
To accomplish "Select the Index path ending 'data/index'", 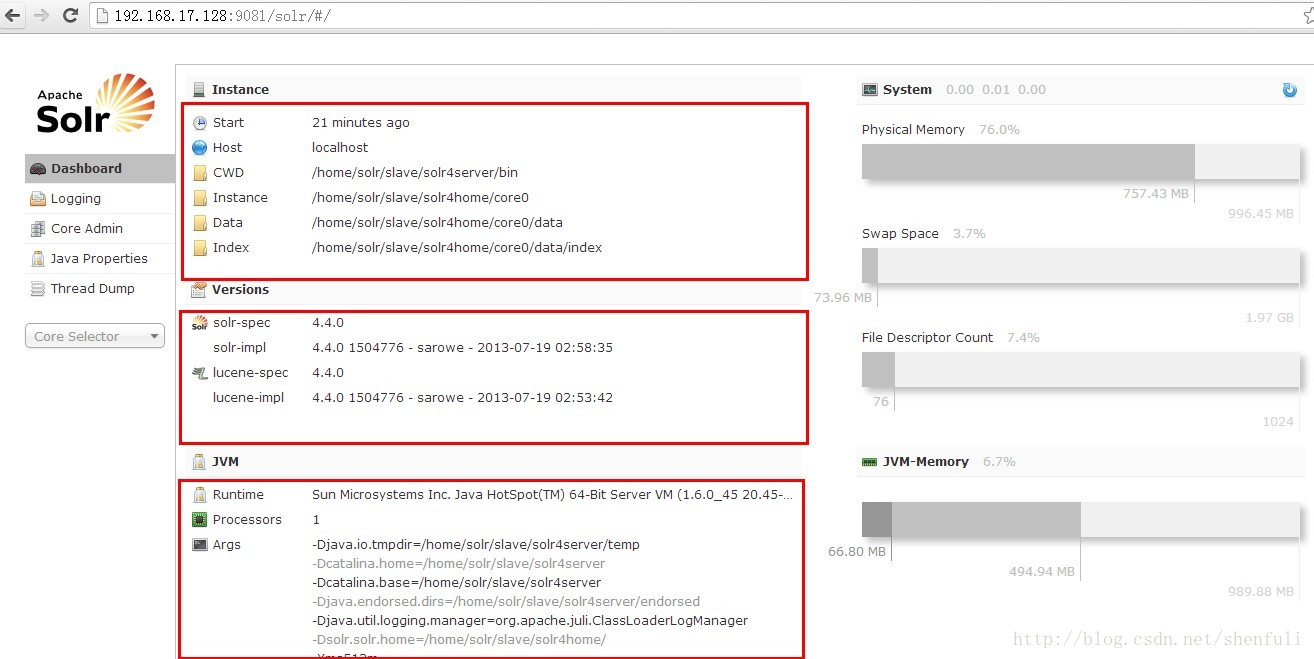I will (x=457, y=247).
